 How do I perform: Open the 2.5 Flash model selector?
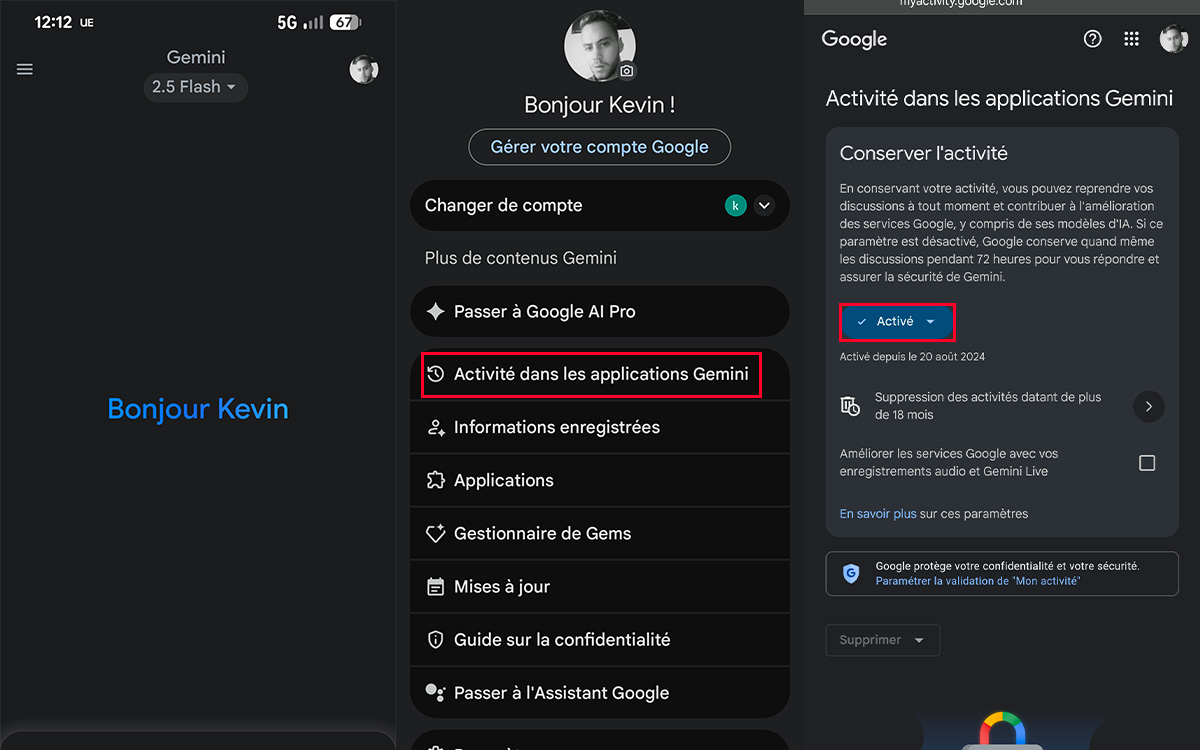tap(195, 87)
